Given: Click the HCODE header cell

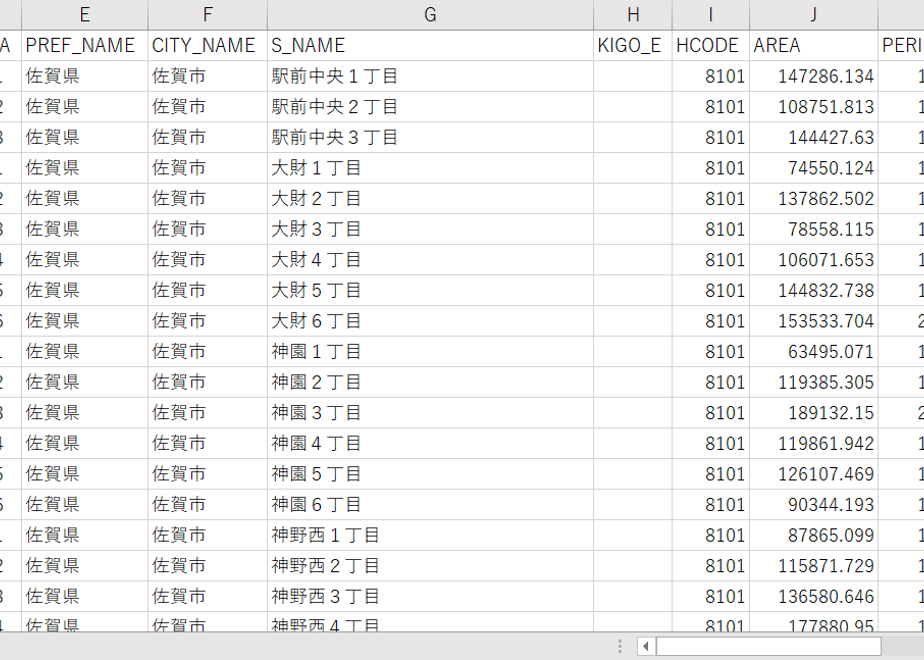Looking at the screenshot, I should coord(711,45).
